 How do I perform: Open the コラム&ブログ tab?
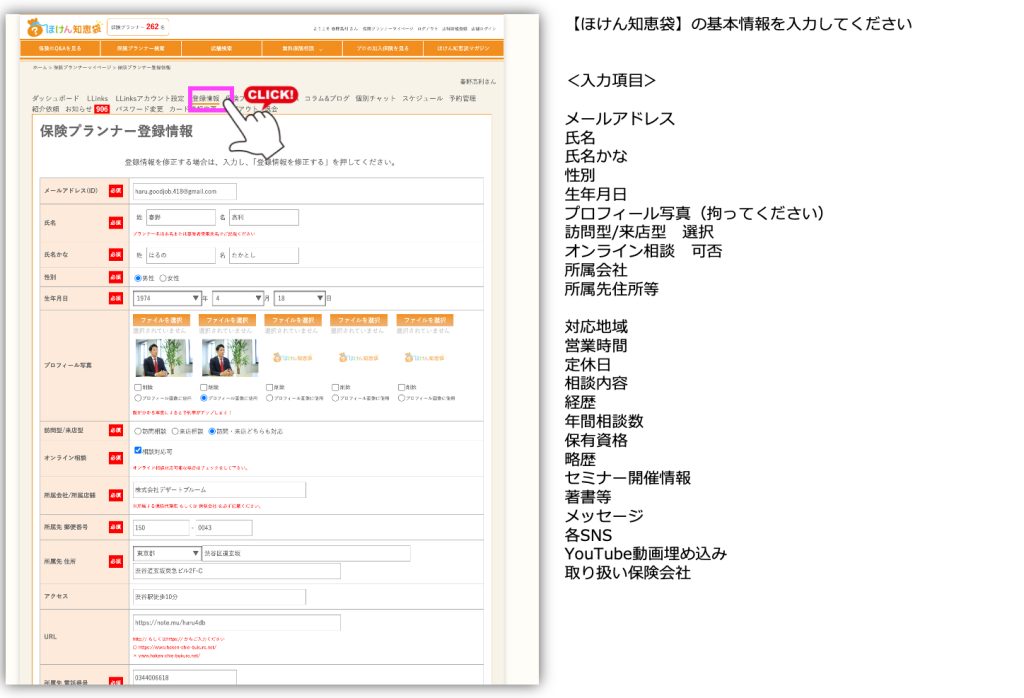pos(327,99)
